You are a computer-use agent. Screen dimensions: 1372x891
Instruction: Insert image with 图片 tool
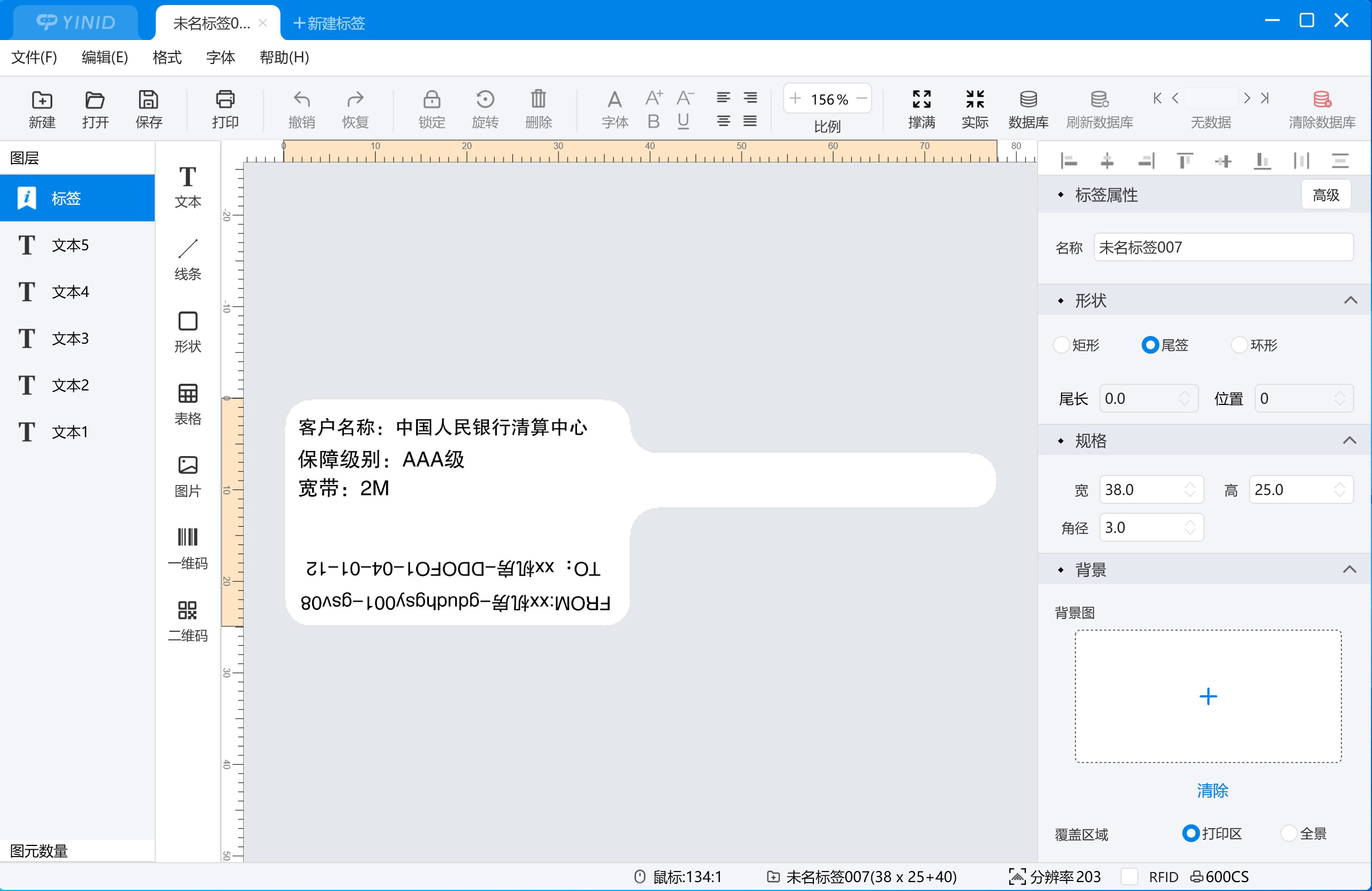click(x=187, y=477)
